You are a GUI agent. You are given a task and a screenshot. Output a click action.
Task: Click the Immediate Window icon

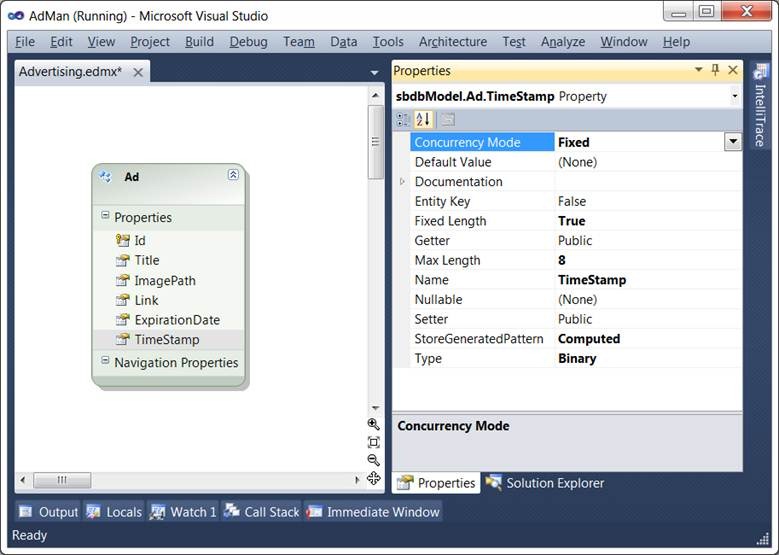tap(314, 512)
